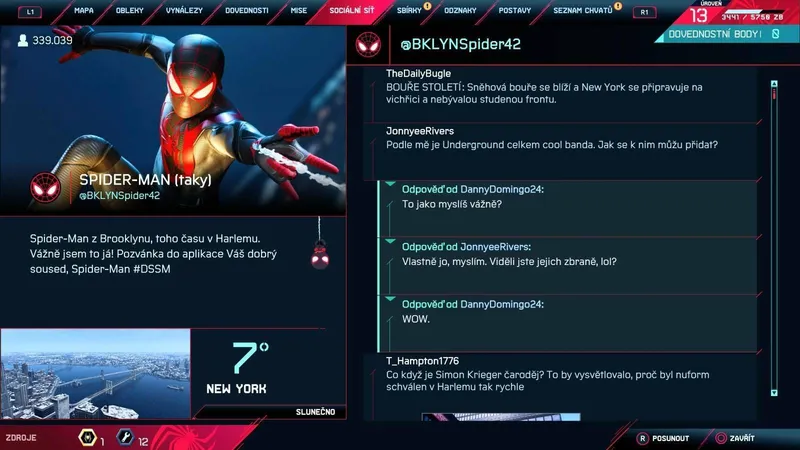Click the hanging Spider-Man ornament icon
Viewport: 800px width, 450px height.
[x=320, y=257]
